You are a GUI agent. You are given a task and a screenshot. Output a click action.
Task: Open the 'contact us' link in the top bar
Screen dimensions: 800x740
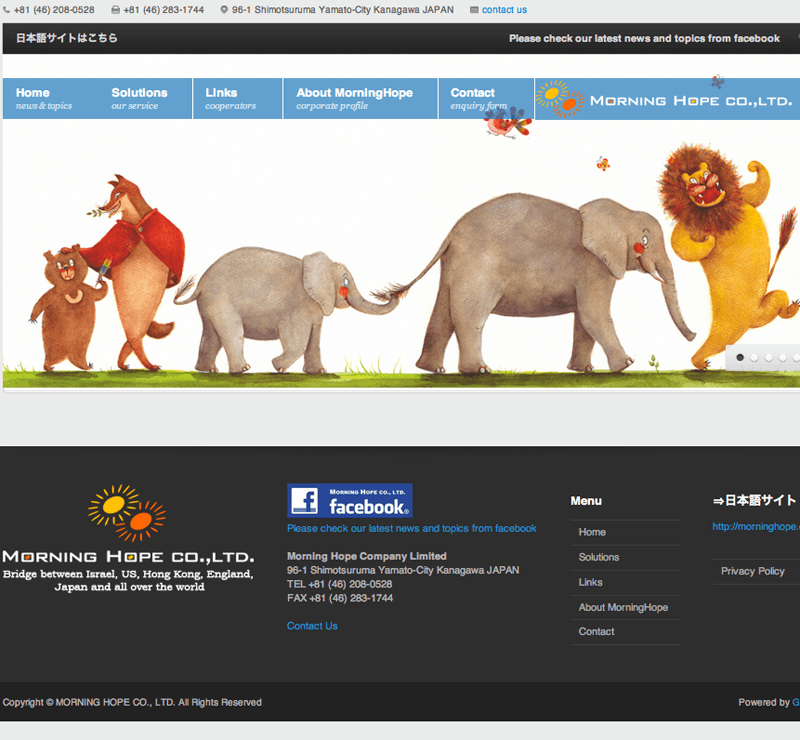(504, 10)
